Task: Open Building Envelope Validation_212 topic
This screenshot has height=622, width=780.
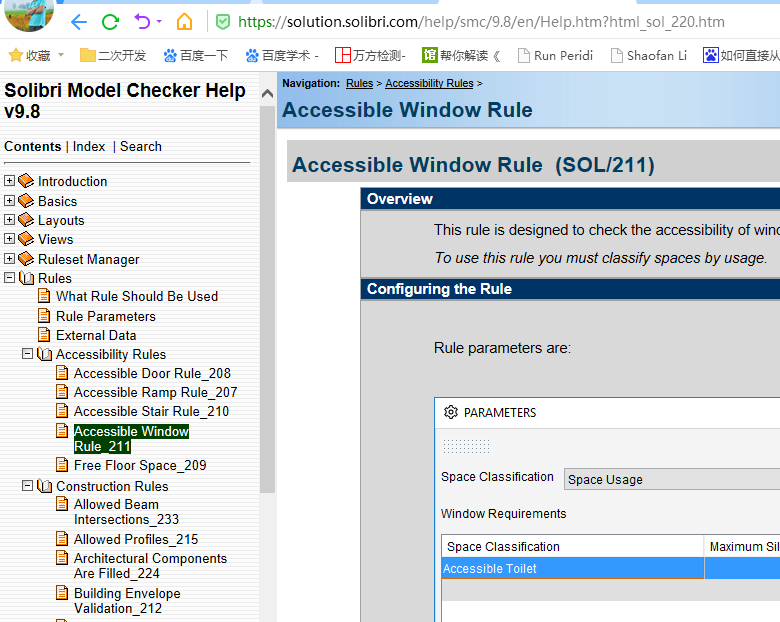Action: 127,601
